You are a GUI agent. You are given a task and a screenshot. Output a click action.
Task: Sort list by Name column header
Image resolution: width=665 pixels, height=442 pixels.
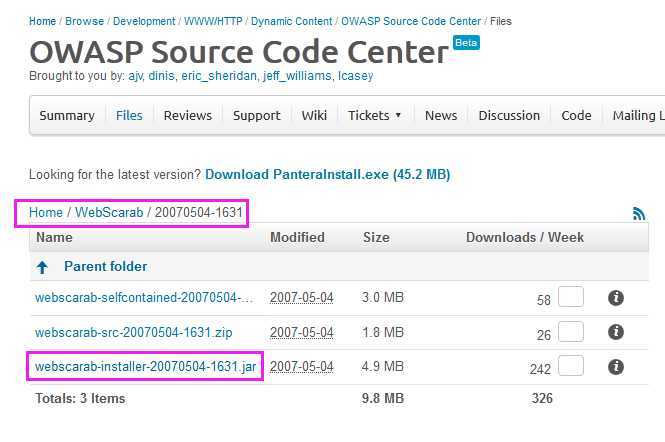point(54,238)
